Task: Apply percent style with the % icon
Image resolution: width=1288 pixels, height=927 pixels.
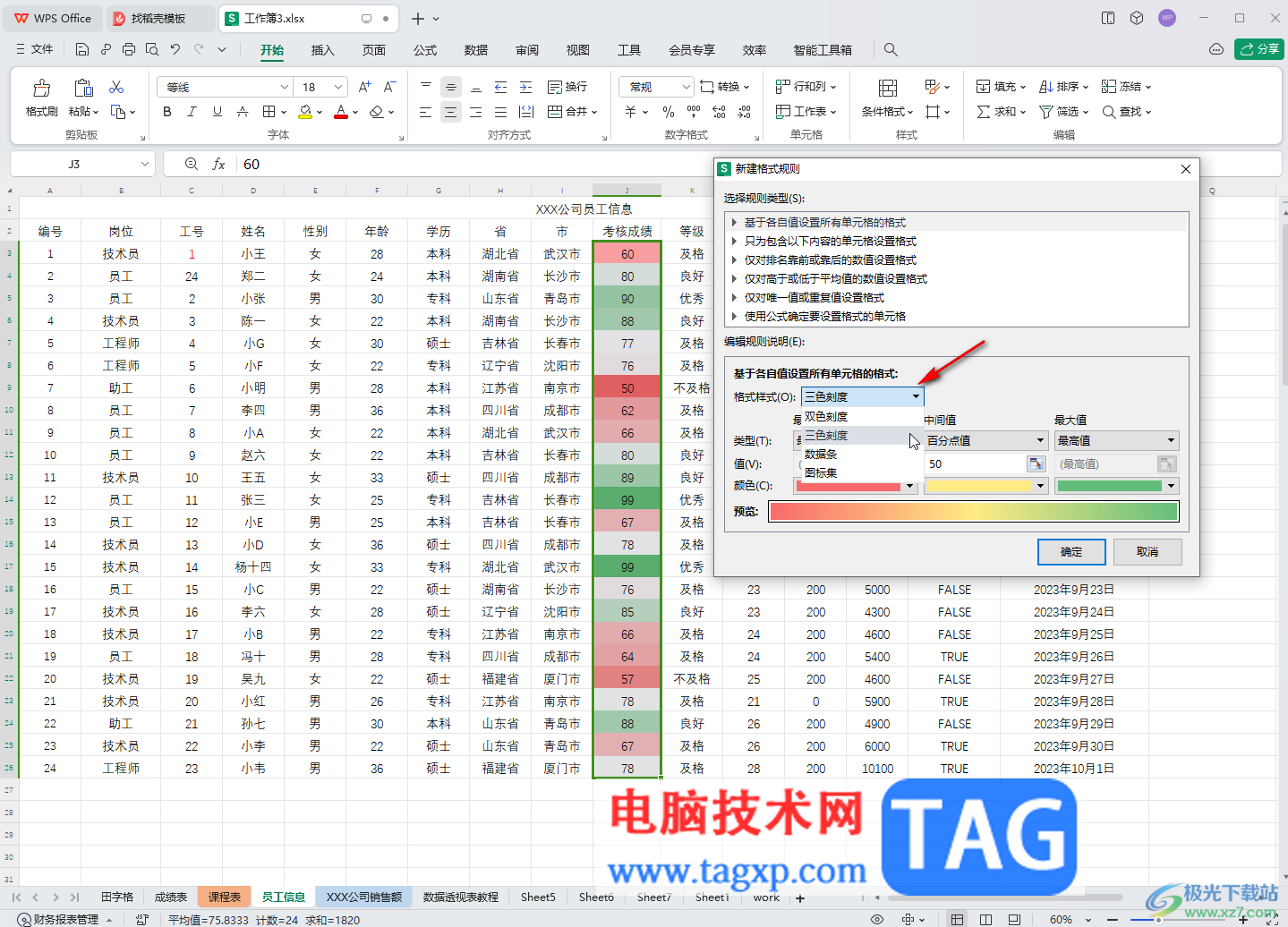Action: click(x=669, y=112)
